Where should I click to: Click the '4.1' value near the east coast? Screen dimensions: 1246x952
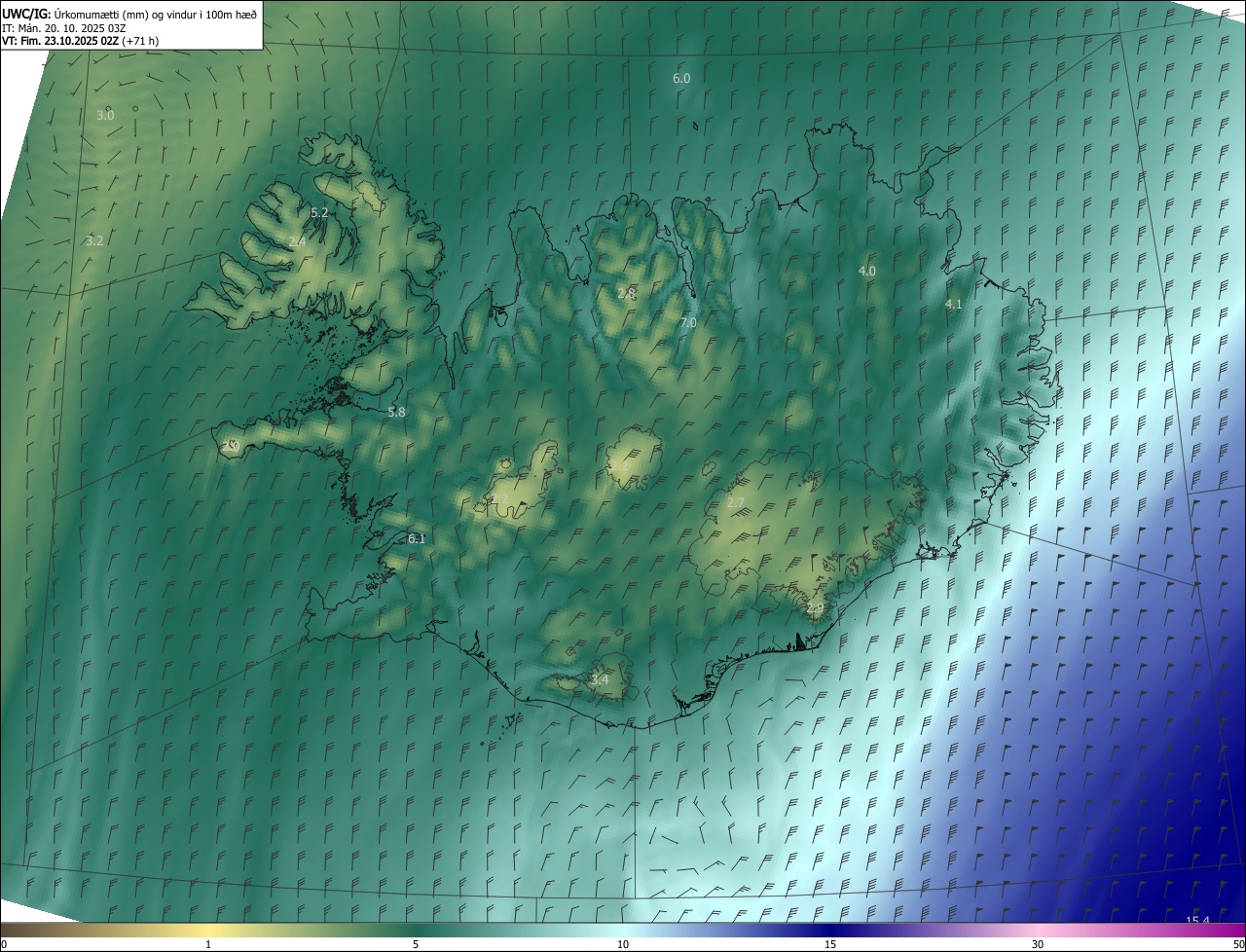[954, 305]
